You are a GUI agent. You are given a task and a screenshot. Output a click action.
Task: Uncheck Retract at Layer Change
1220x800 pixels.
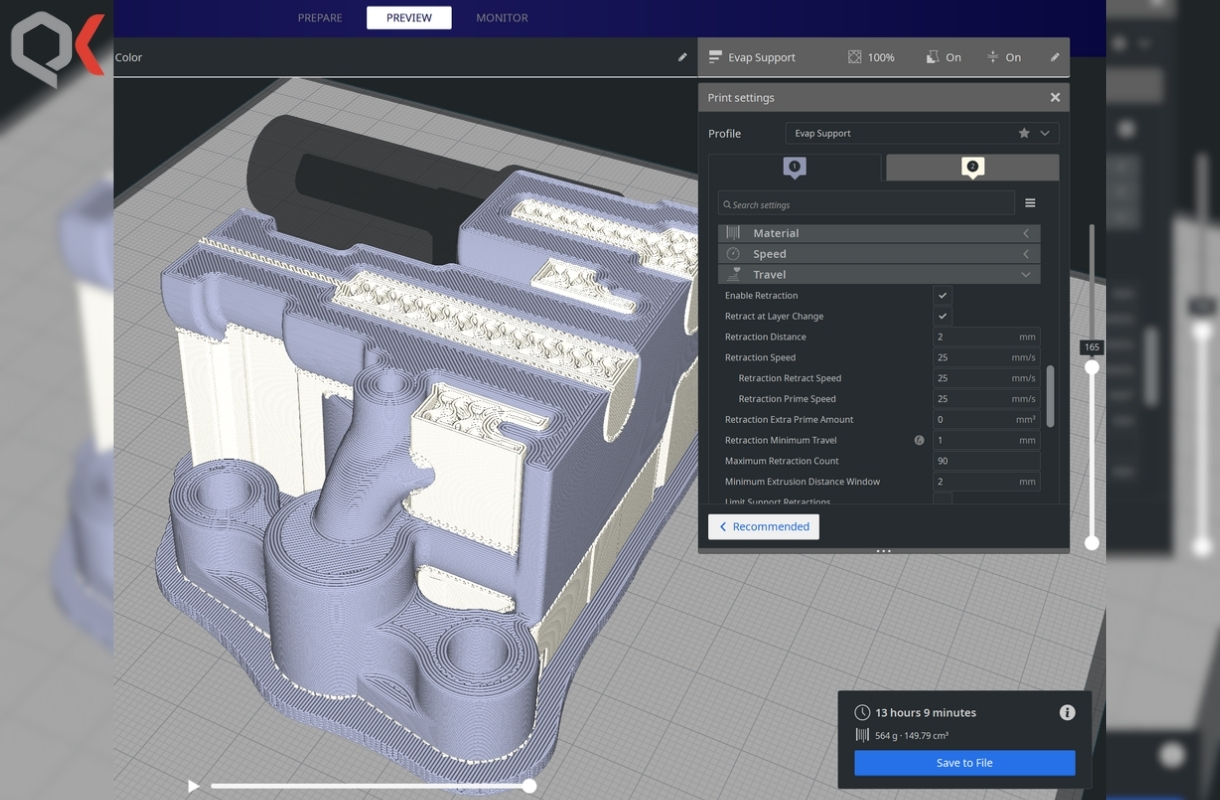[942, 316]
